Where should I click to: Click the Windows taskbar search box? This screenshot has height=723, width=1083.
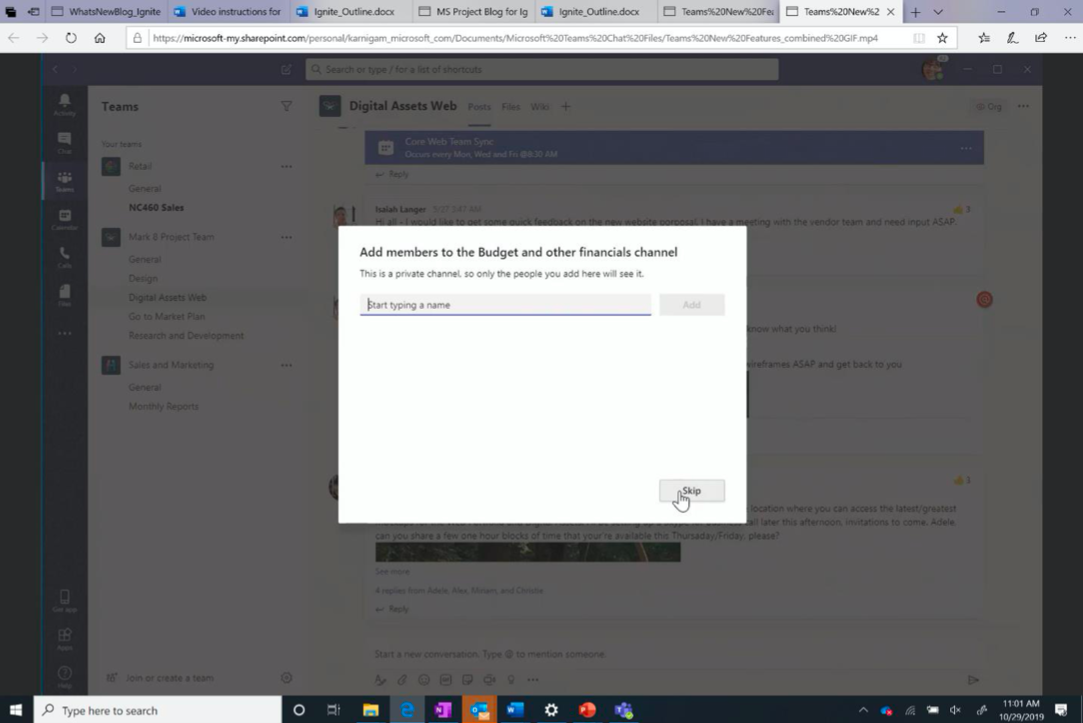(x=157, y=710)
